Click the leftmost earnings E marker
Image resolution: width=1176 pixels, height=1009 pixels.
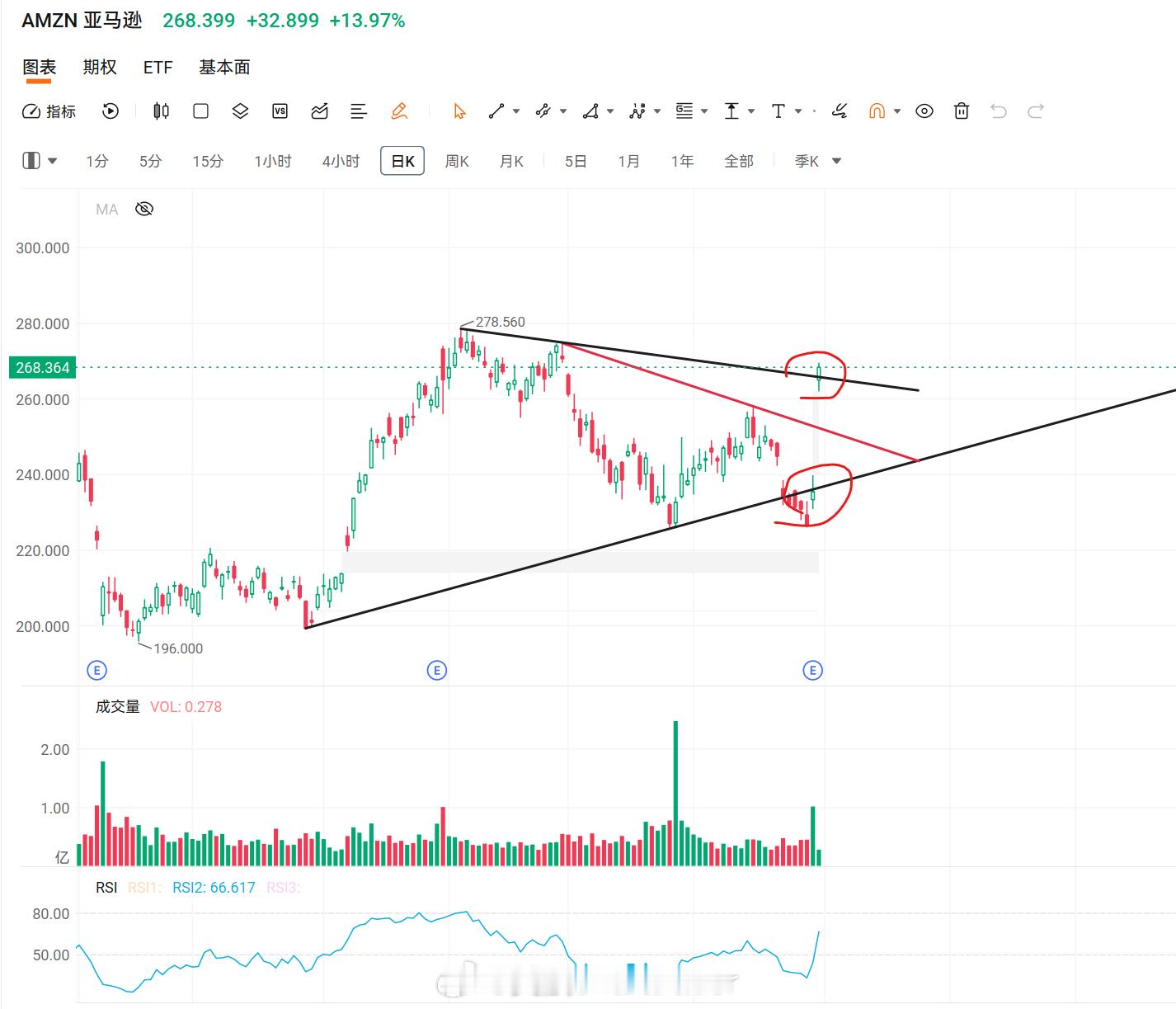coord(96,670)
